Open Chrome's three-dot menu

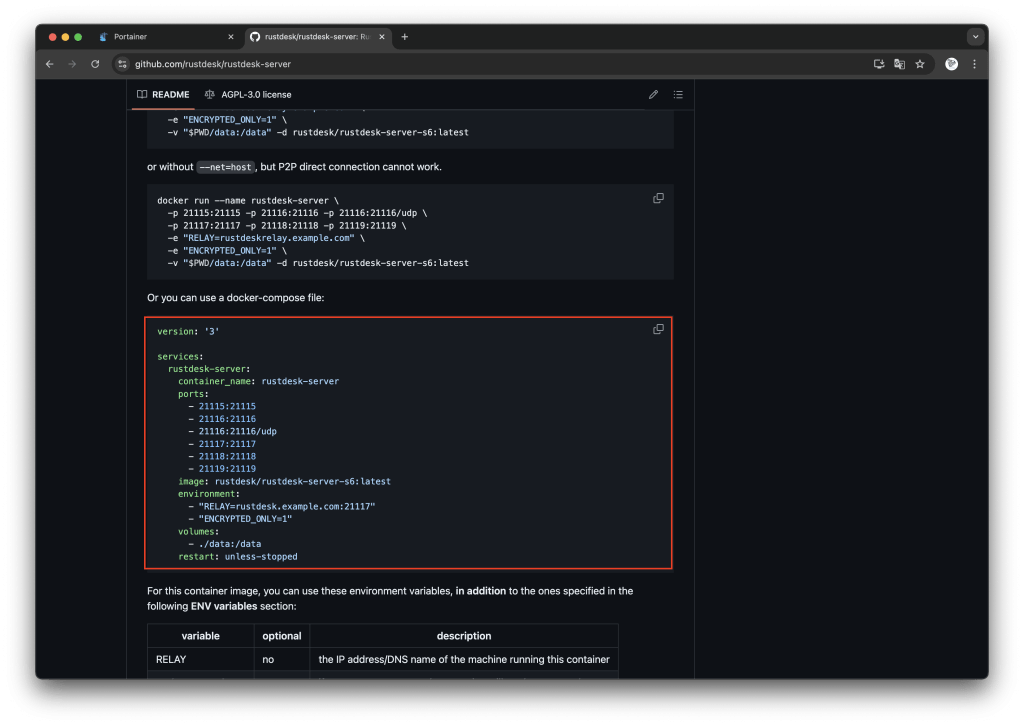click(975, 63)
